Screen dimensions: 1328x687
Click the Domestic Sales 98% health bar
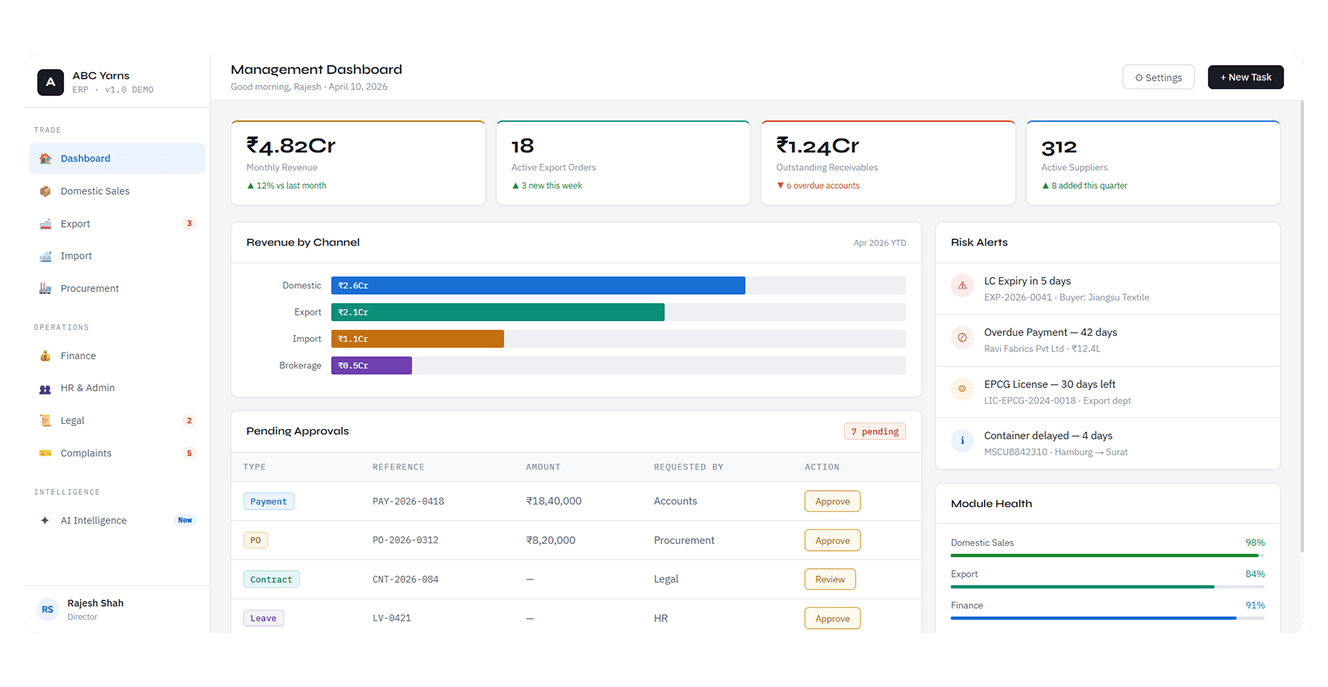click(x=1107, y=555)
